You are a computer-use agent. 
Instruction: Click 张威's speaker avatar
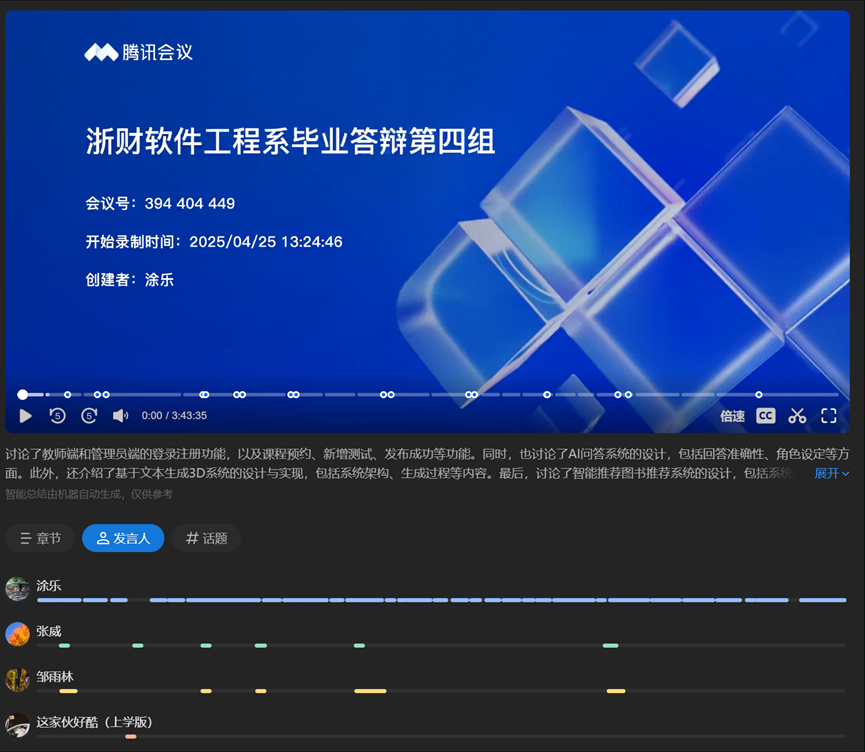pyautogui.click(x=17, y=634)
